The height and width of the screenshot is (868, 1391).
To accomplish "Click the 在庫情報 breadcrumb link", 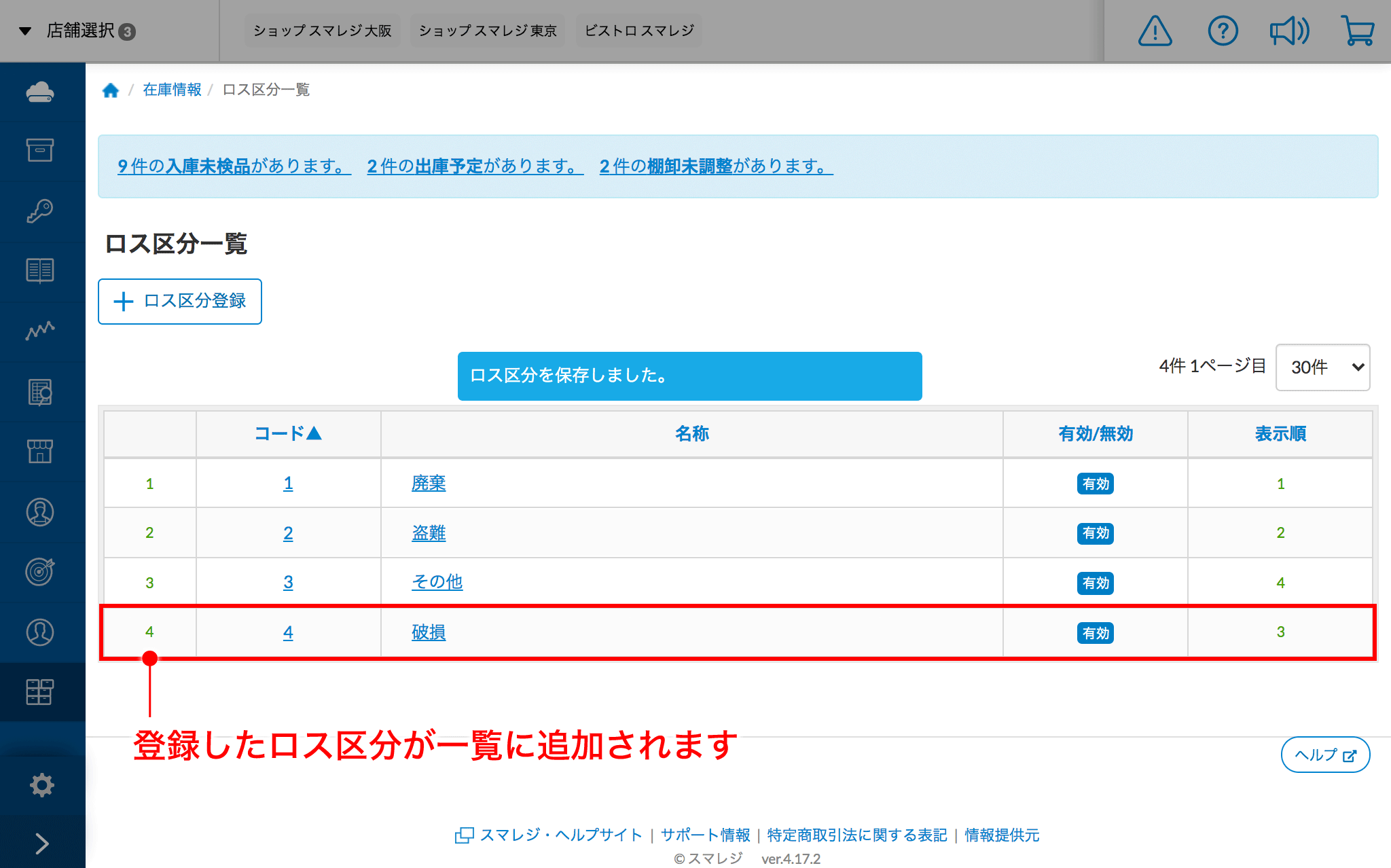I will click(172, 90).
